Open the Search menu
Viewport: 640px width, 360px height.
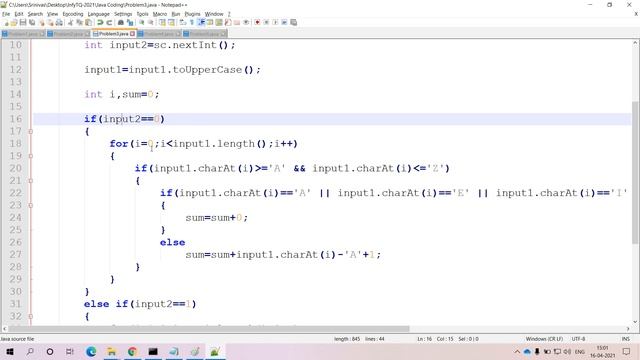[x=35, y=14]
